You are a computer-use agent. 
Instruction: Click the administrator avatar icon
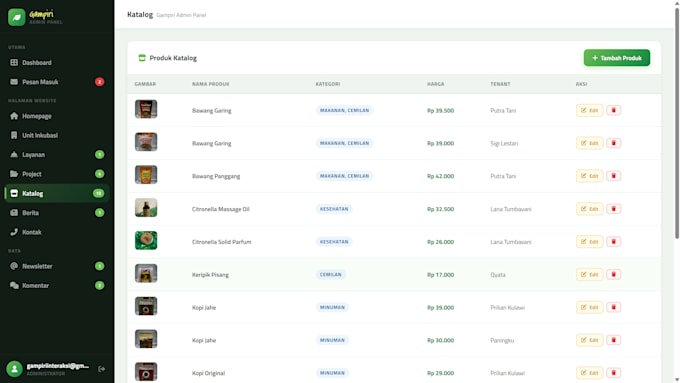coord(14,369)
